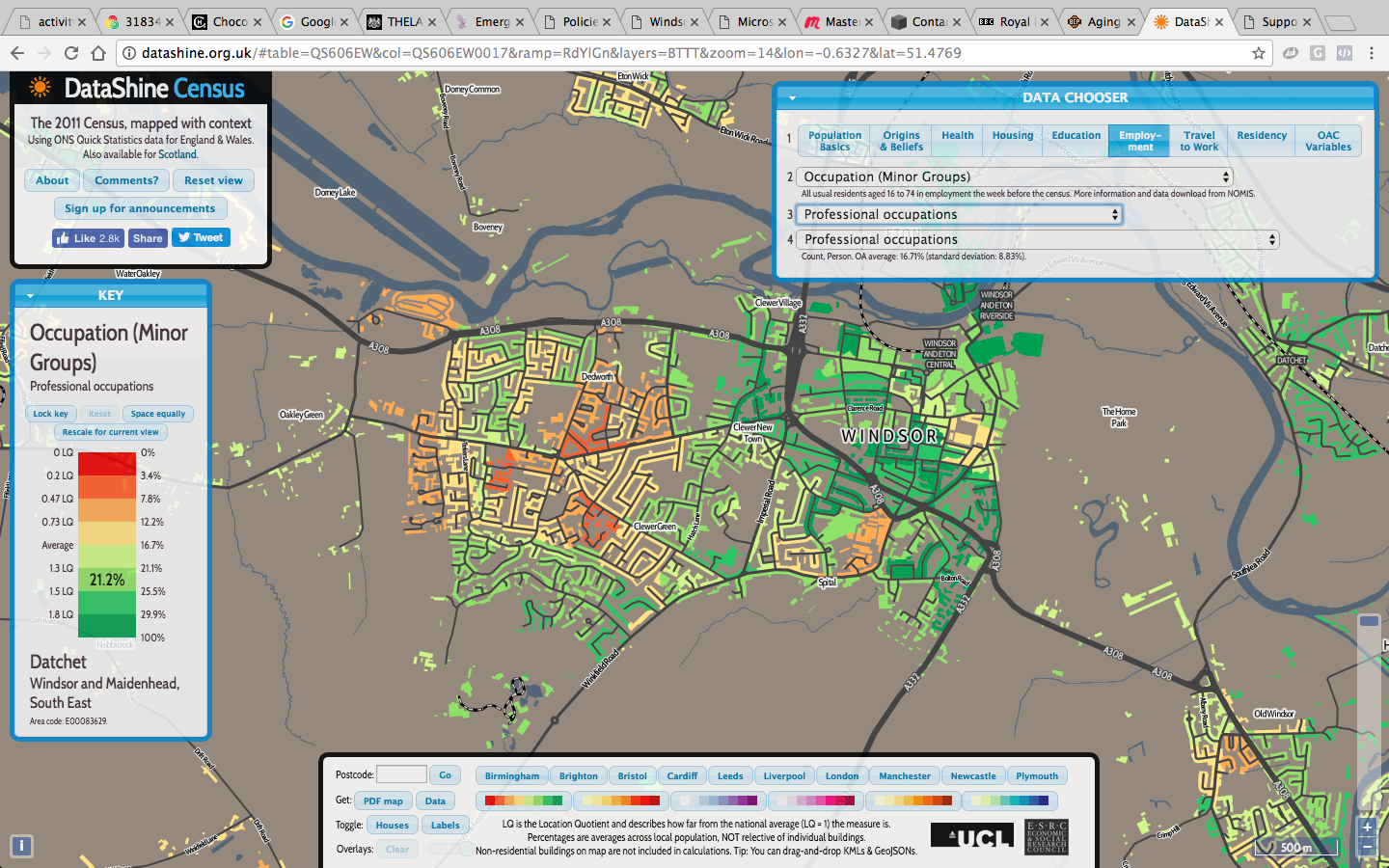Image resolution: width=1389 pixels, height=868 pixels.
Task: Click Rescale for current view
Action: 110,432
